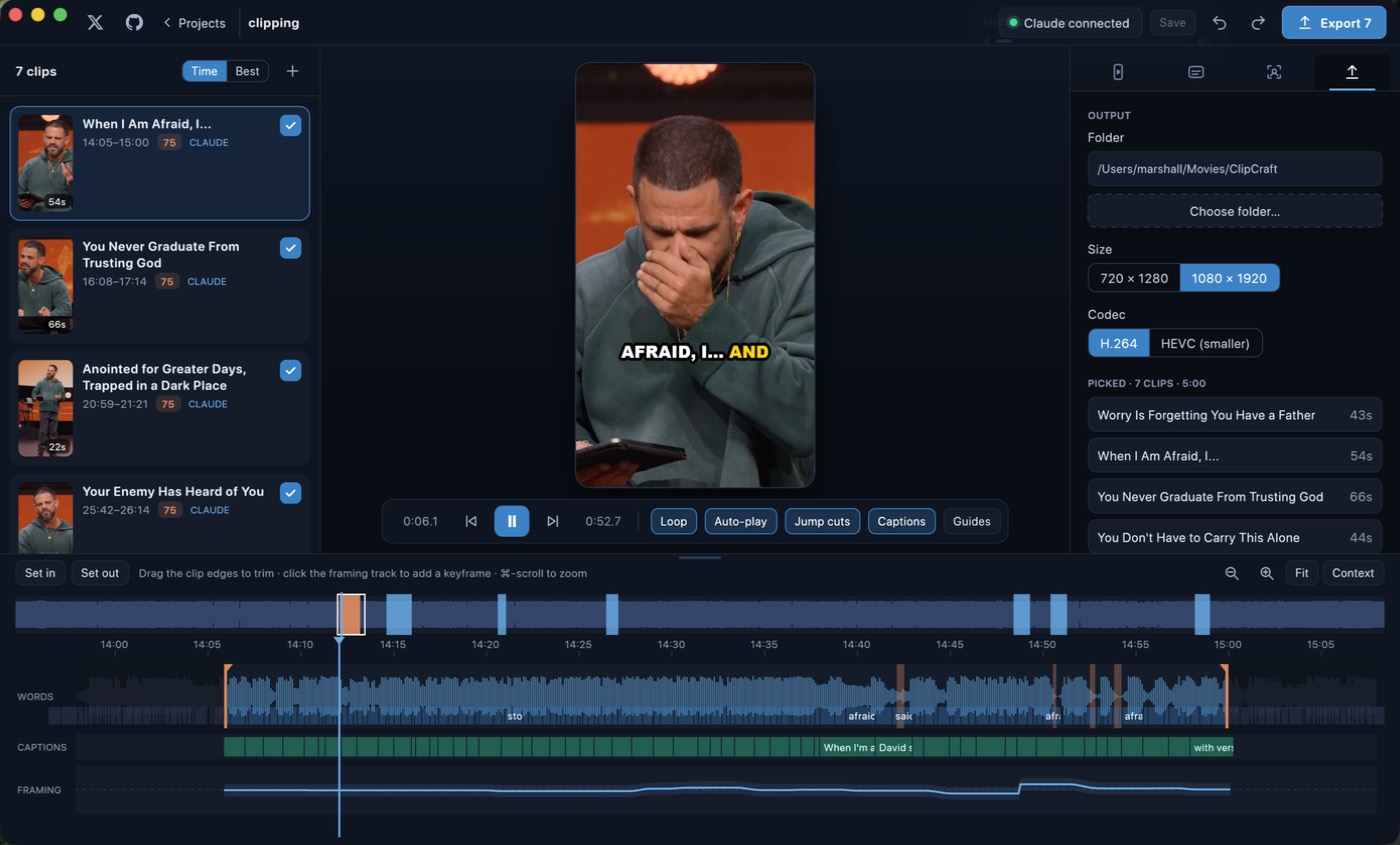Screen dimensions: 1400x845
Task: Choose H.264 codec
Action: [x=1118, y=343]
